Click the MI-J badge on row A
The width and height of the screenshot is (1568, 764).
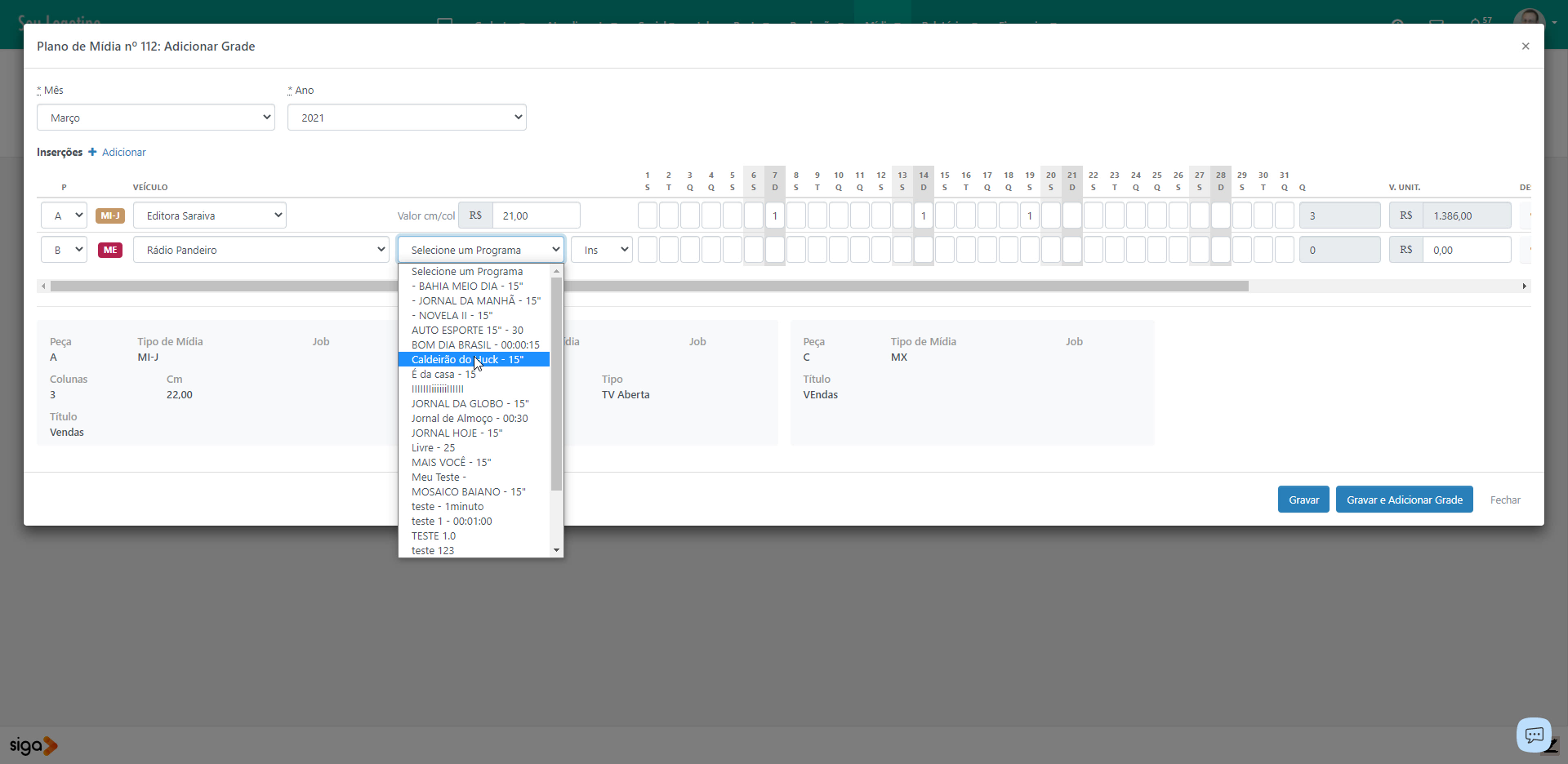[x=110, y=216]
